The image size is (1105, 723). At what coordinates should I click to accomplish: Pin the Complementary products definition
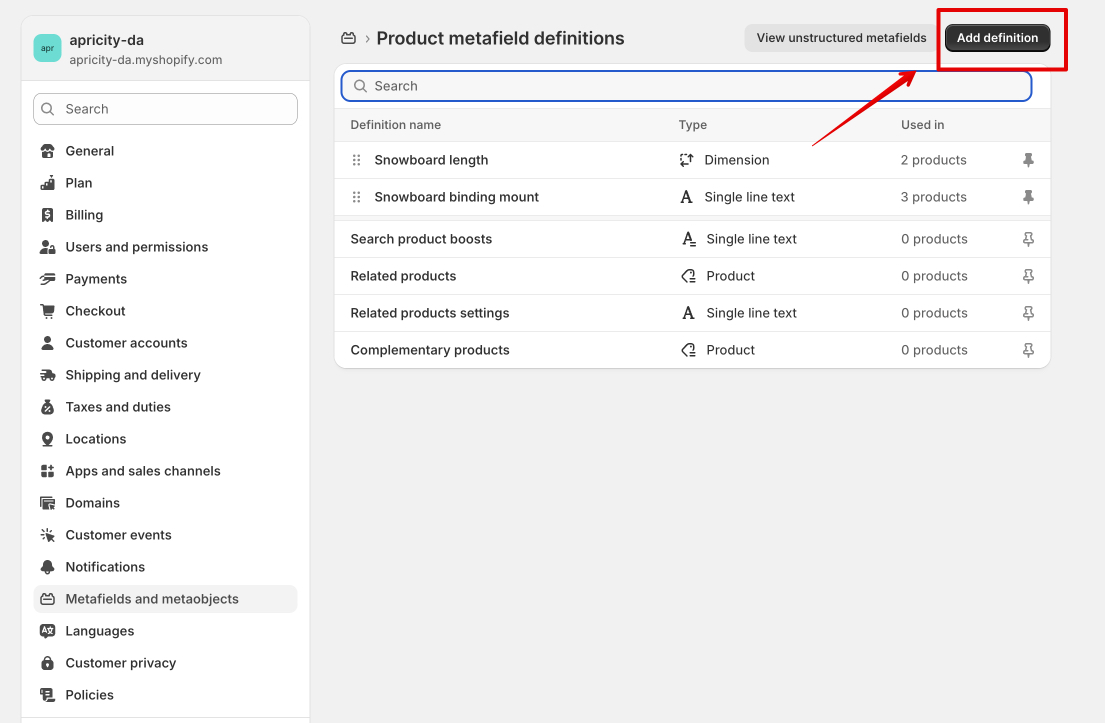(x=1028, y=350)
